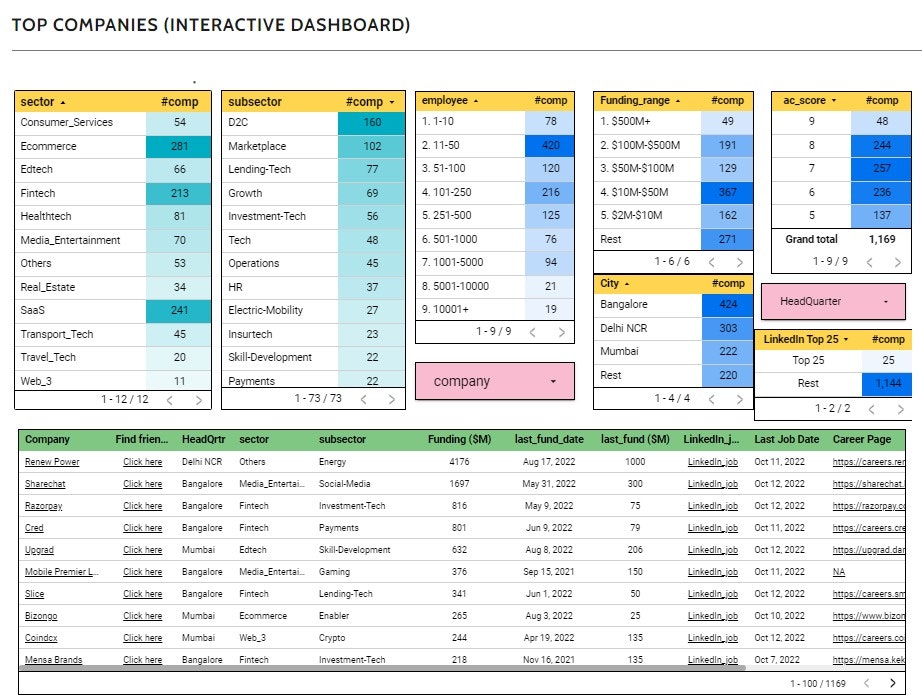Viewport: 922px width, 699px height.
Task: Open LinkedIn_job link for Upgrad
Action: point(713,550)
